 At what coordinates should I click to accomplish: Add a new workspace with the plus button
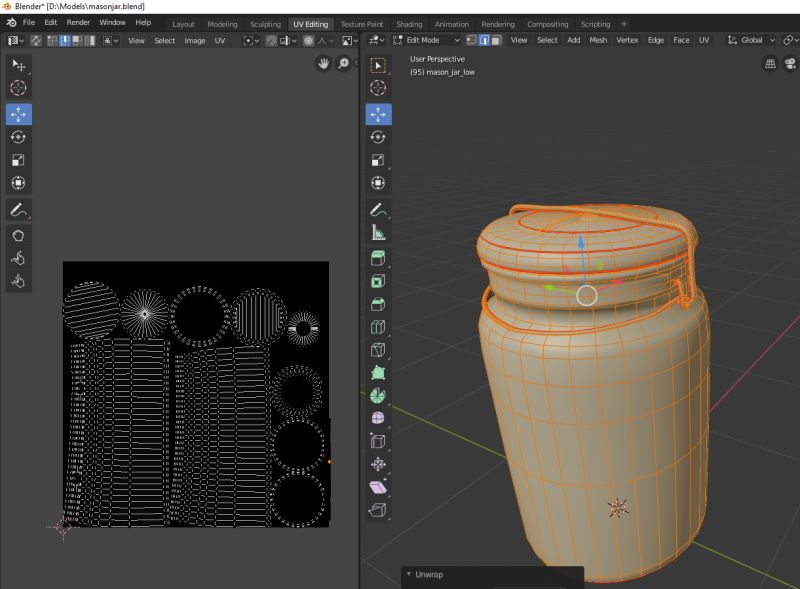626,24
